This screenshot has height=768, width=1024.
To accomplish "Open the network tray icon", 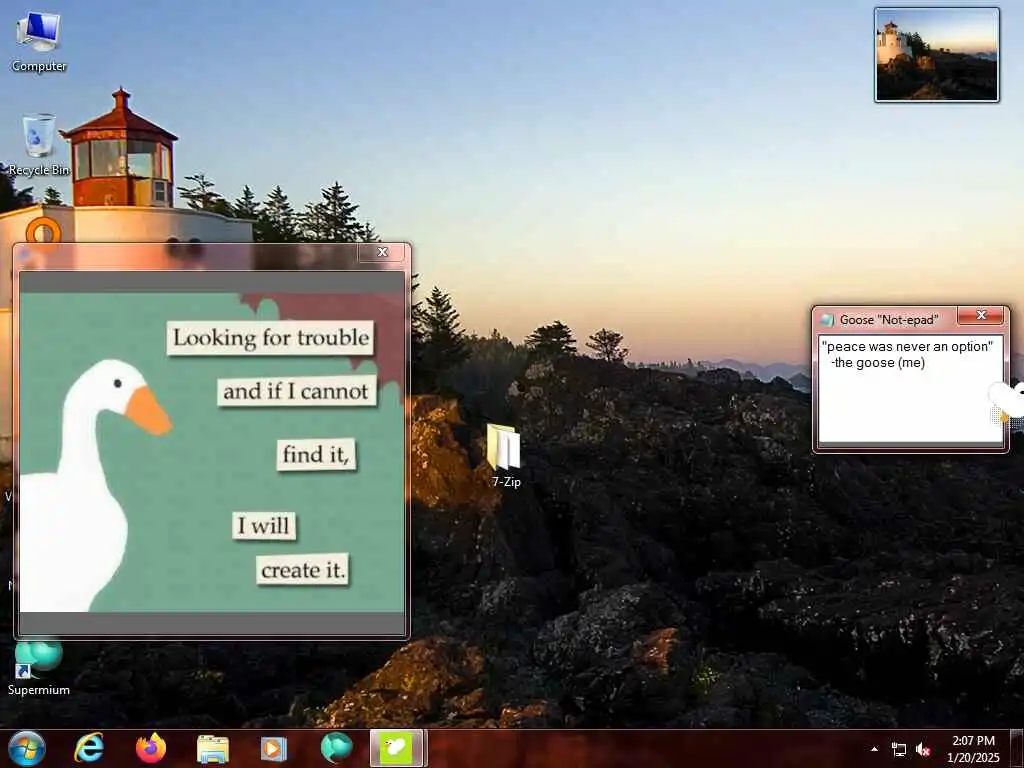I will coord(899,750).
